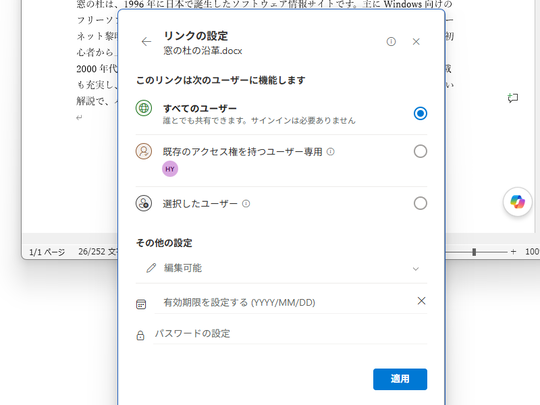Click the new comment icon in margin
This screenshot has height=405, width=540.
(512, 98)
